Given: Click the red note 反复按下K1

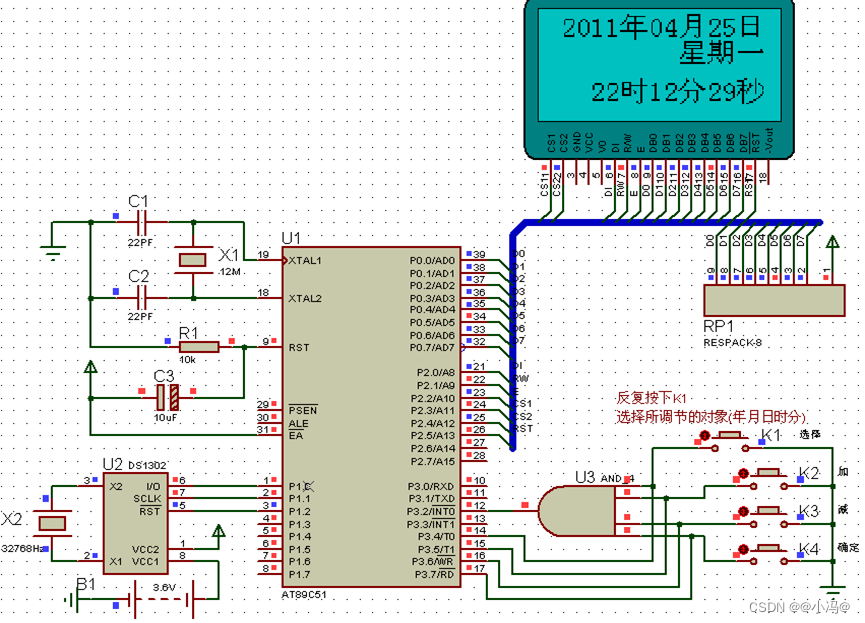Looking at the screenshot, I should coord(651,398).
